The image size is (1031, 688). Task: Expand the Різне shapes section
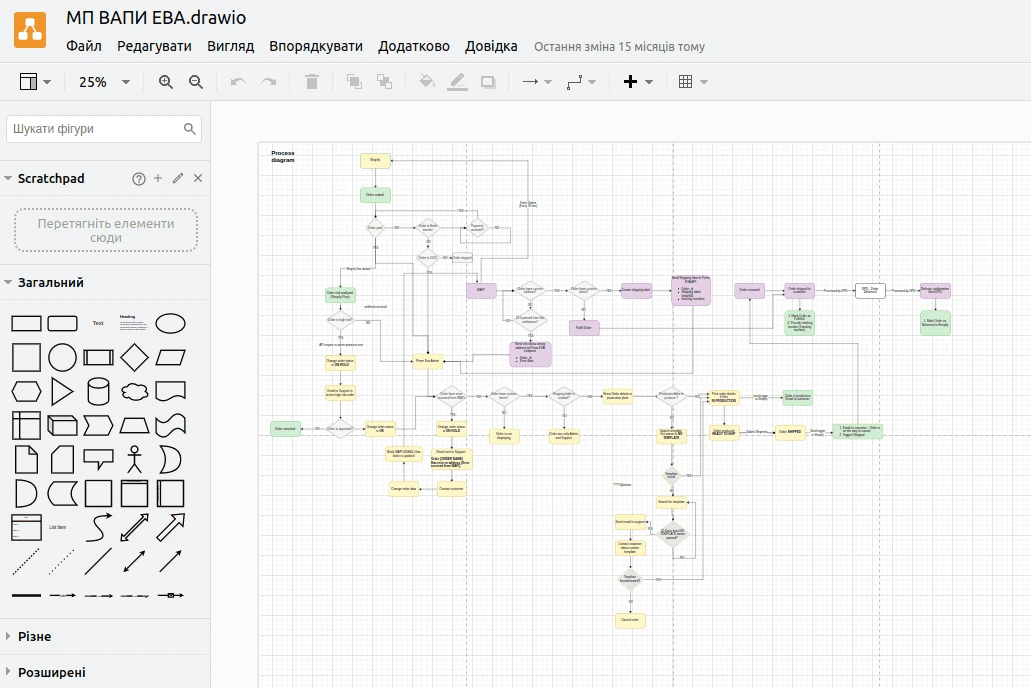click(35, 636)
